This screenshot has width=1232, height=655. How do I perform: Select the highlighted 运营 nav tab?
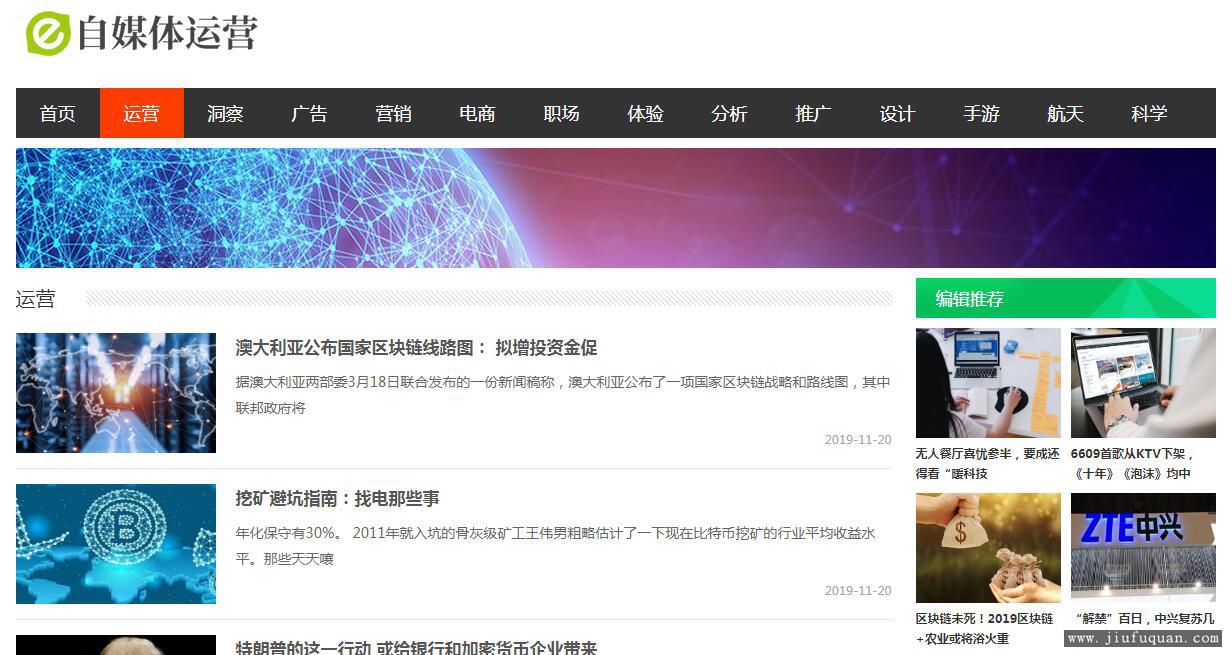(142, 113)
